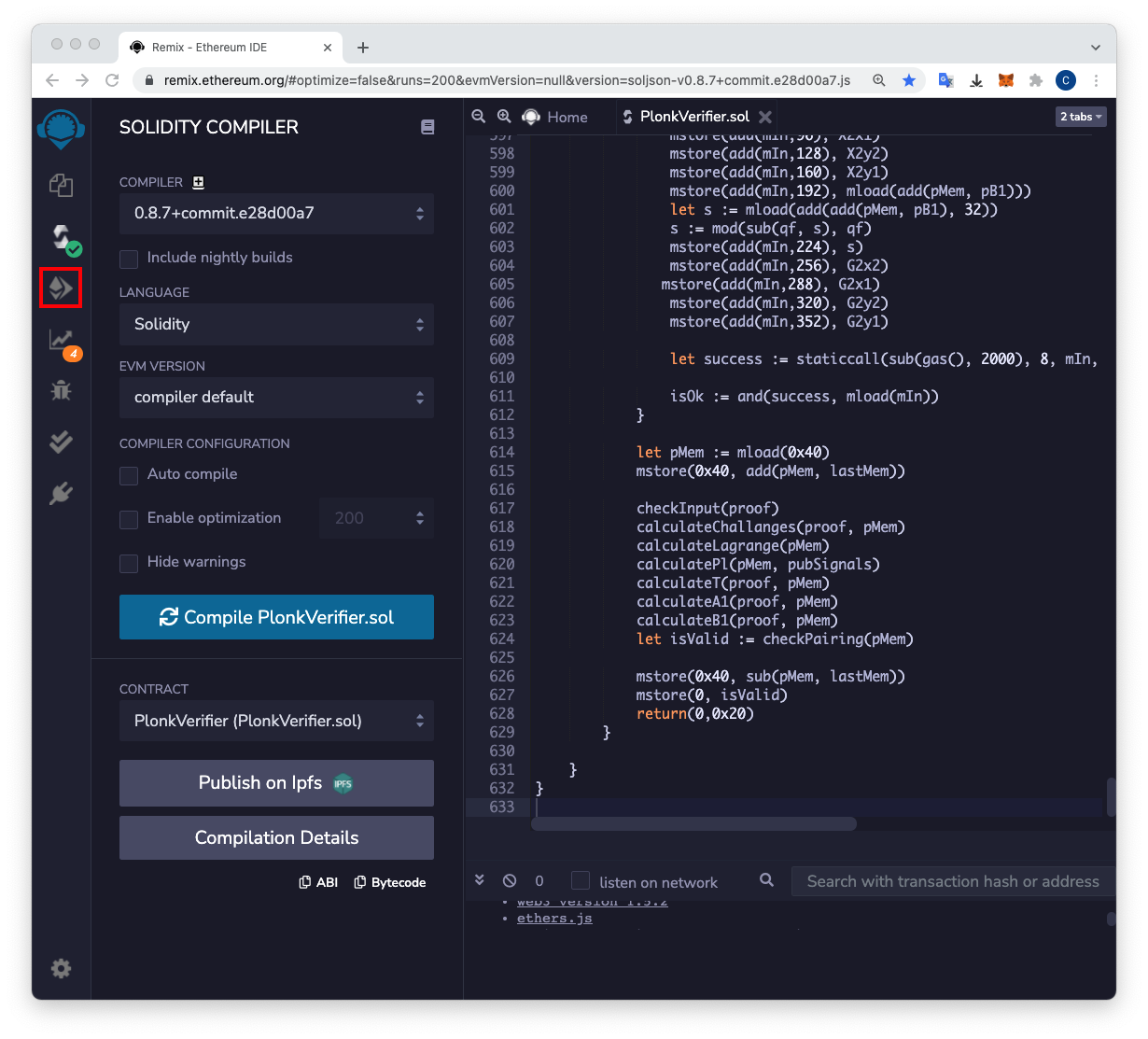Switch to the Home tab
This screenshot has height=1039, width=1148.
pyautogui.click(x=556, y=117)
